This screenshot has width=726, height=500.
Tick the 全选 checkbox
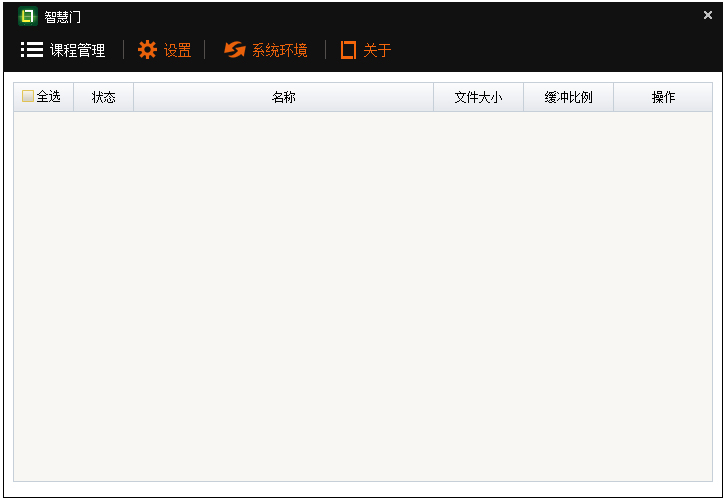click(x=28, y=96)
